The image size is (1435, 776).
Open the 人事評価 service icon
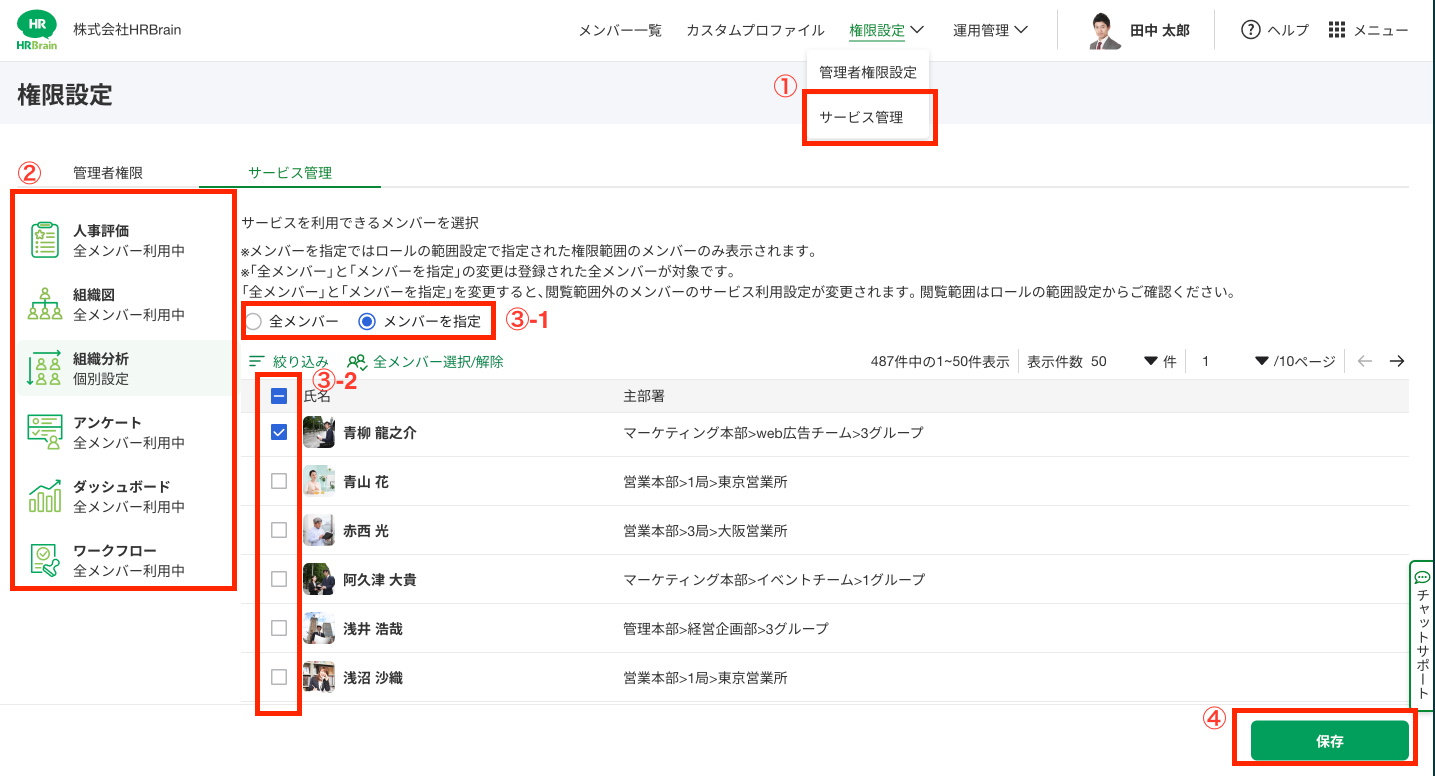pyautogui.click(x=45, y=240)
